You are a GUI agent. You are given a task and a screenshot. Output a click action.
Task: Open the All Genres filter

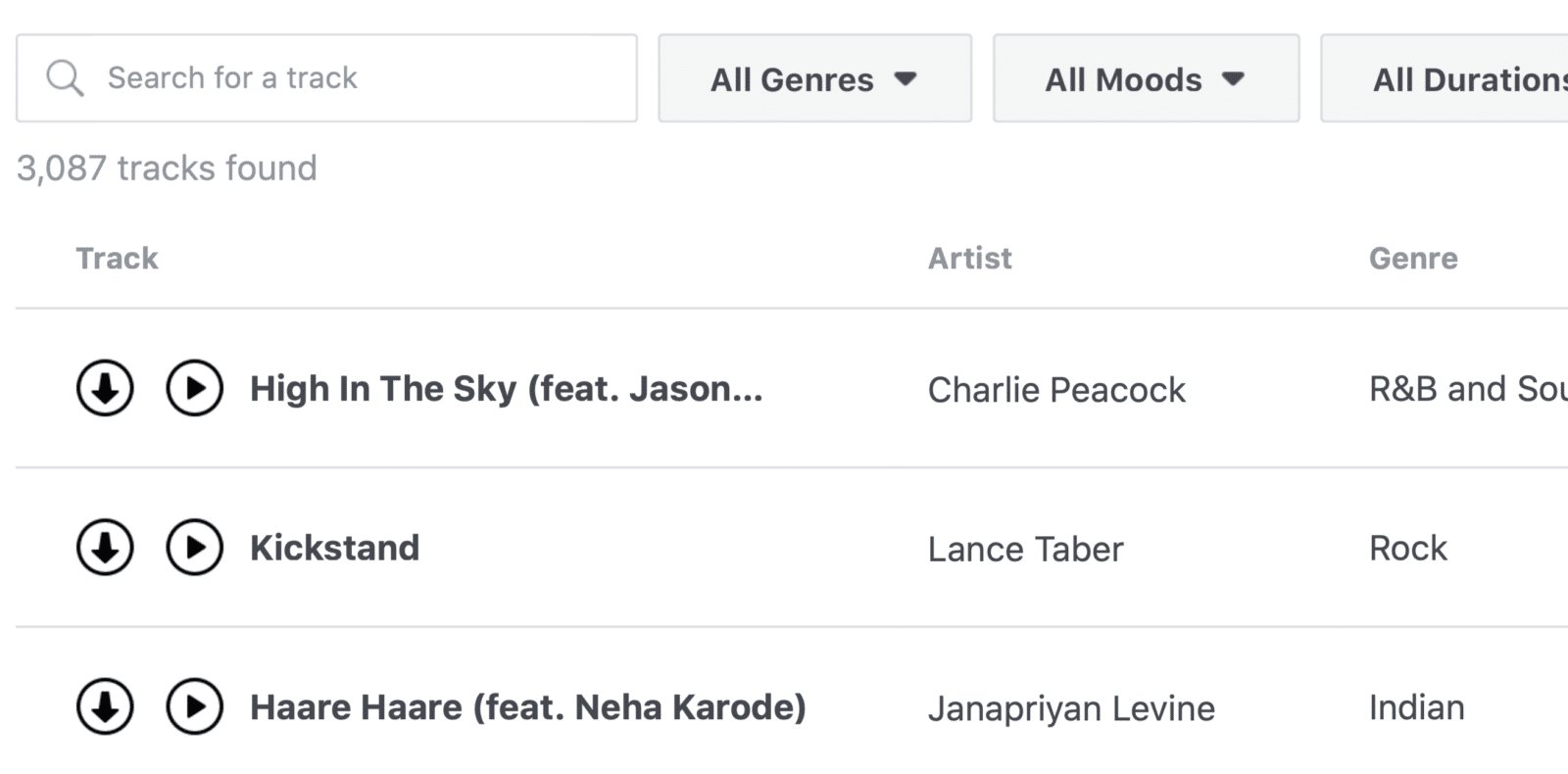point(814,78)
